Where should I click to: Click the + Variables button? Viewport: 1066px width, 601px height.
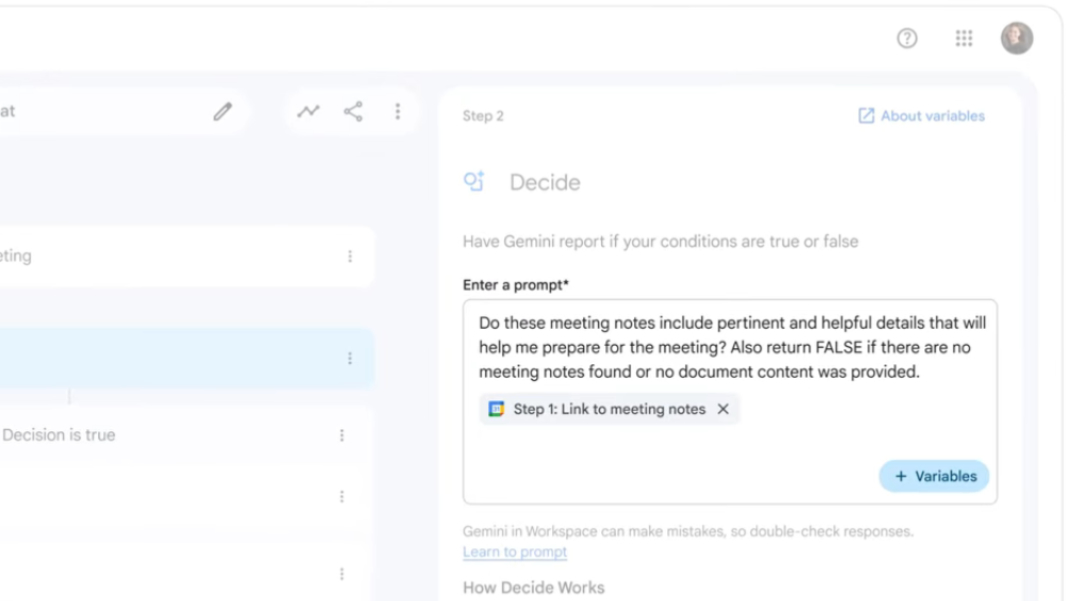click(934, 476)
